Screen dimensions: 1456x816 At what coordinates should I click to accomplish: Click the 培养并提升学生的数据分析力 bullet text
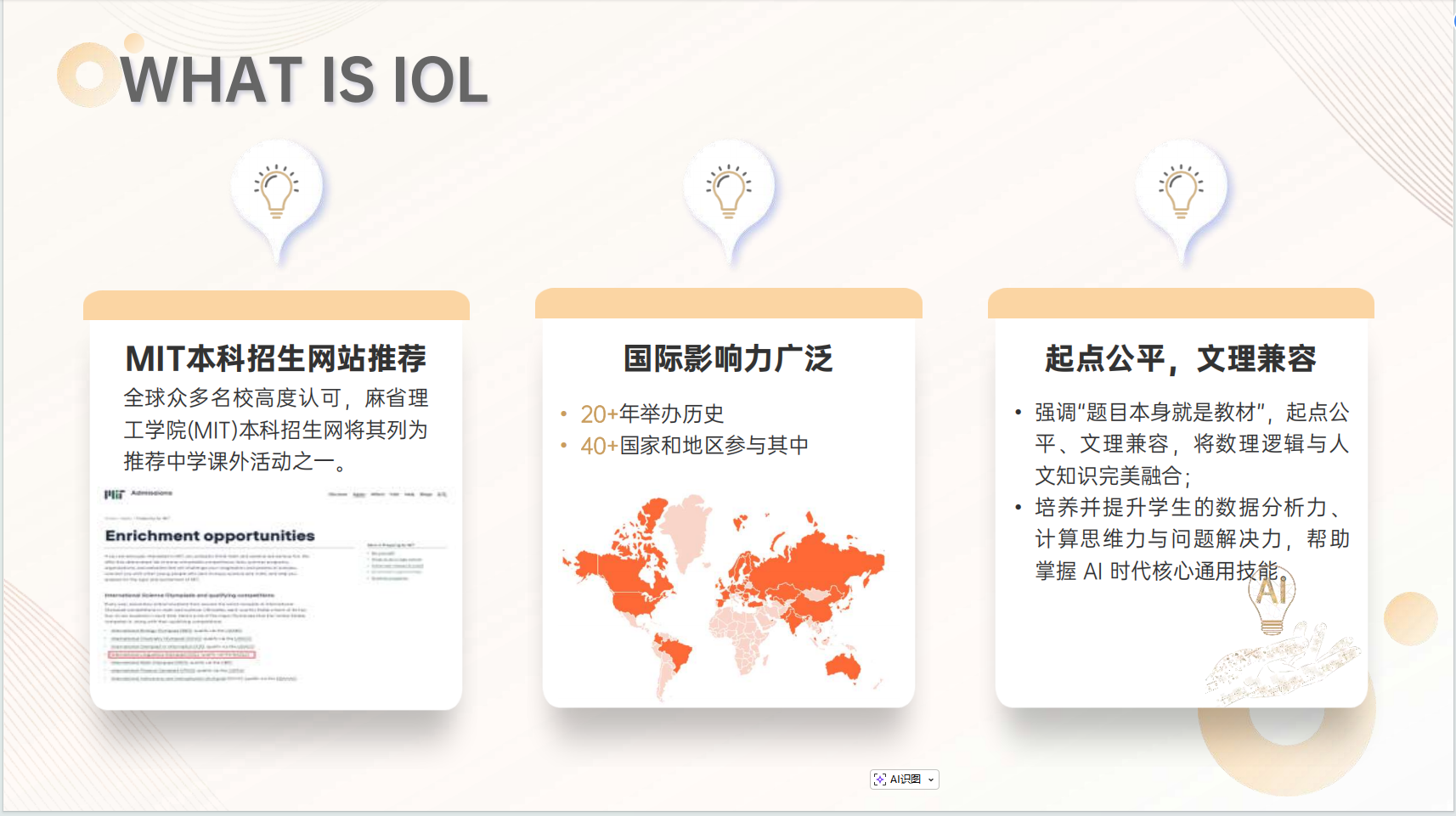[x=1191, y=539]
